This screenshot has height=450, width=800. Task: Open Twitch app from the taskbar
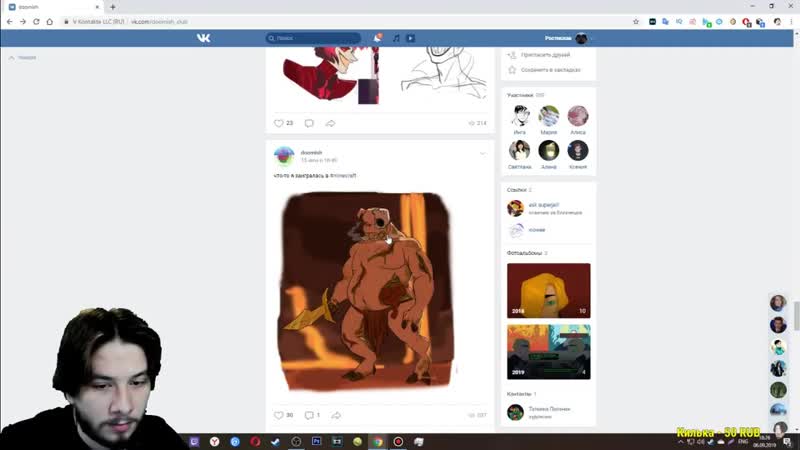(194, 442)
